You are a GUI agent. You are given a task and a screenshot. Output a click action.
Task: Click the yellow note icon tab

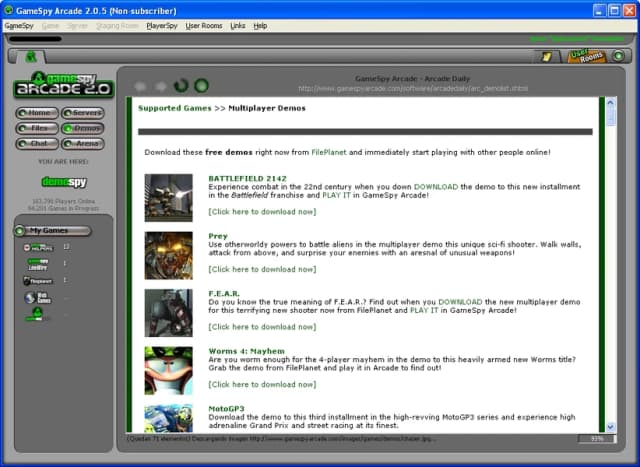coord(547,56)
